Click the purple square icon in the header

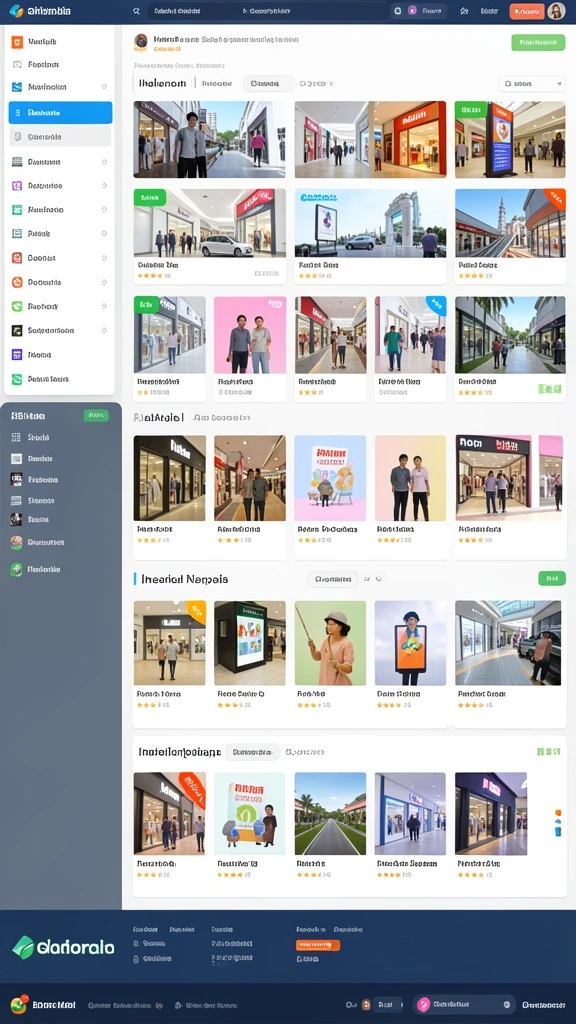pos(412,11)
